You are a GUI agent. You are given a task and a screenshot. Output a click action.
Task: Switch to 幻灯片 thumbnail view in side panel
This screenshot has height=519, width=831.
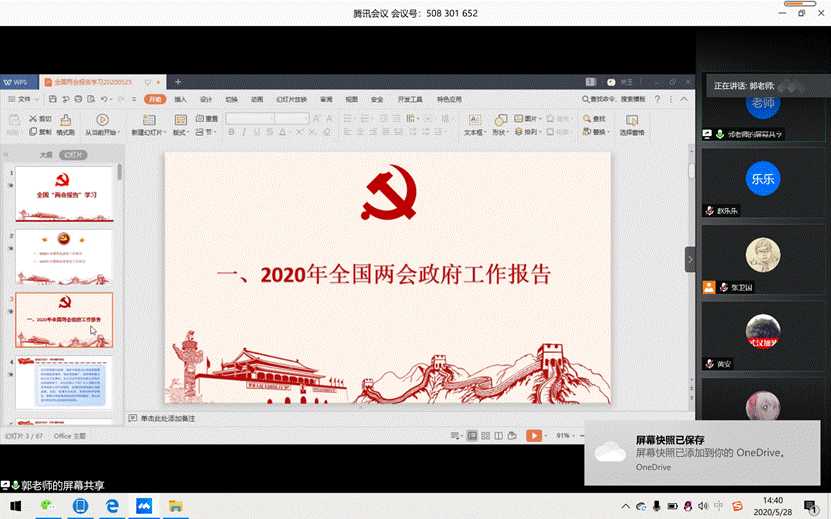(x=74, y=156)
